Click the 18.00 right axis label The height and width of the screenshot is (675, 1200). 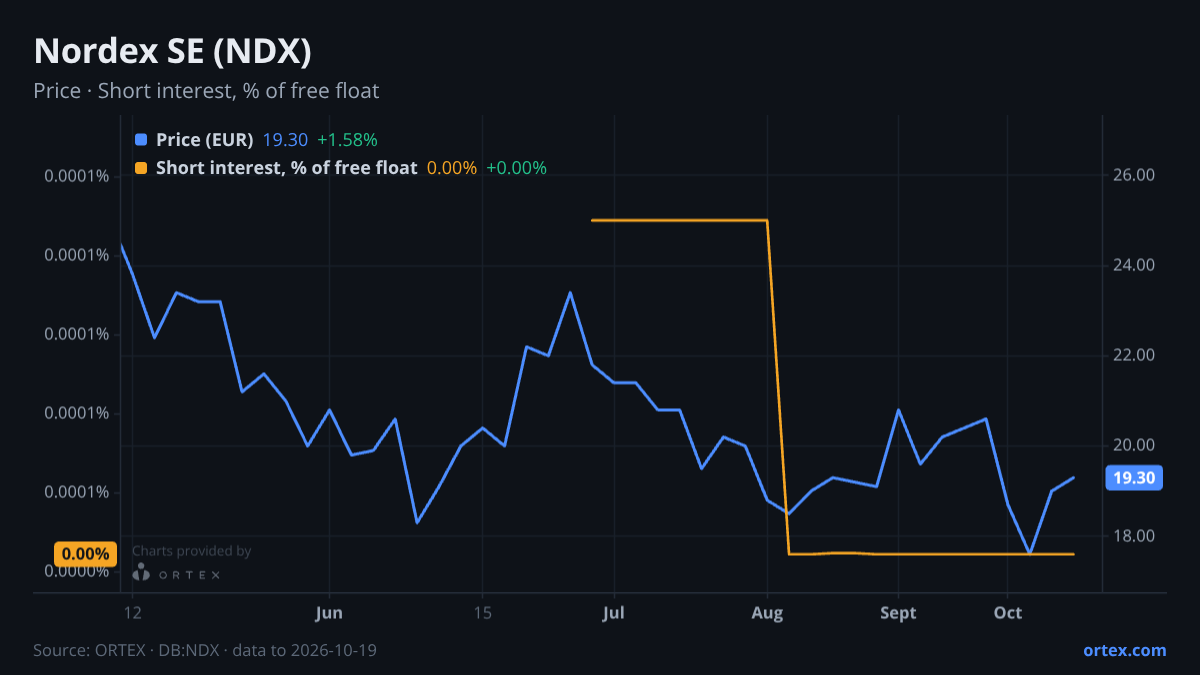pos(1134,536)
